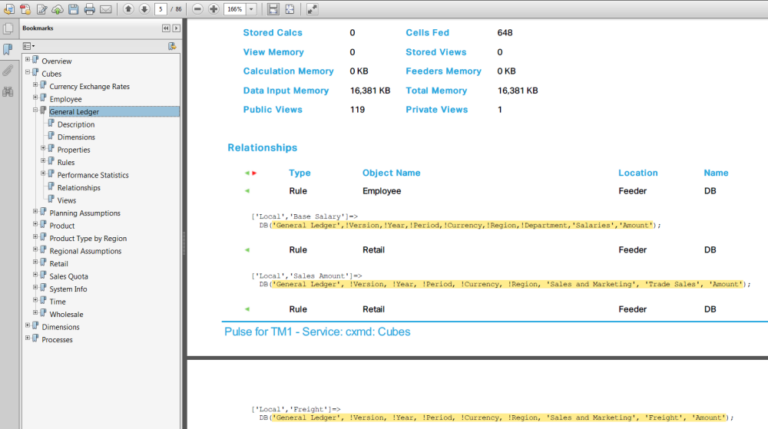Image resolution: width=768 pixels, height=429 pixels.
Task: Go to the next page arrow
Action: (x=144, y=9)
